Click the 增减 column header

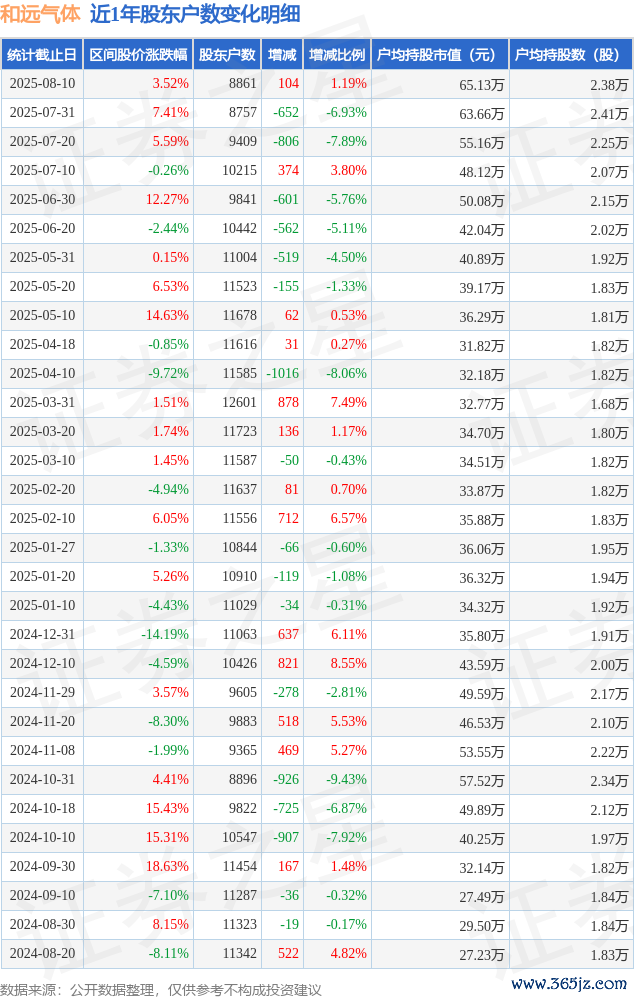pos(283,55)
